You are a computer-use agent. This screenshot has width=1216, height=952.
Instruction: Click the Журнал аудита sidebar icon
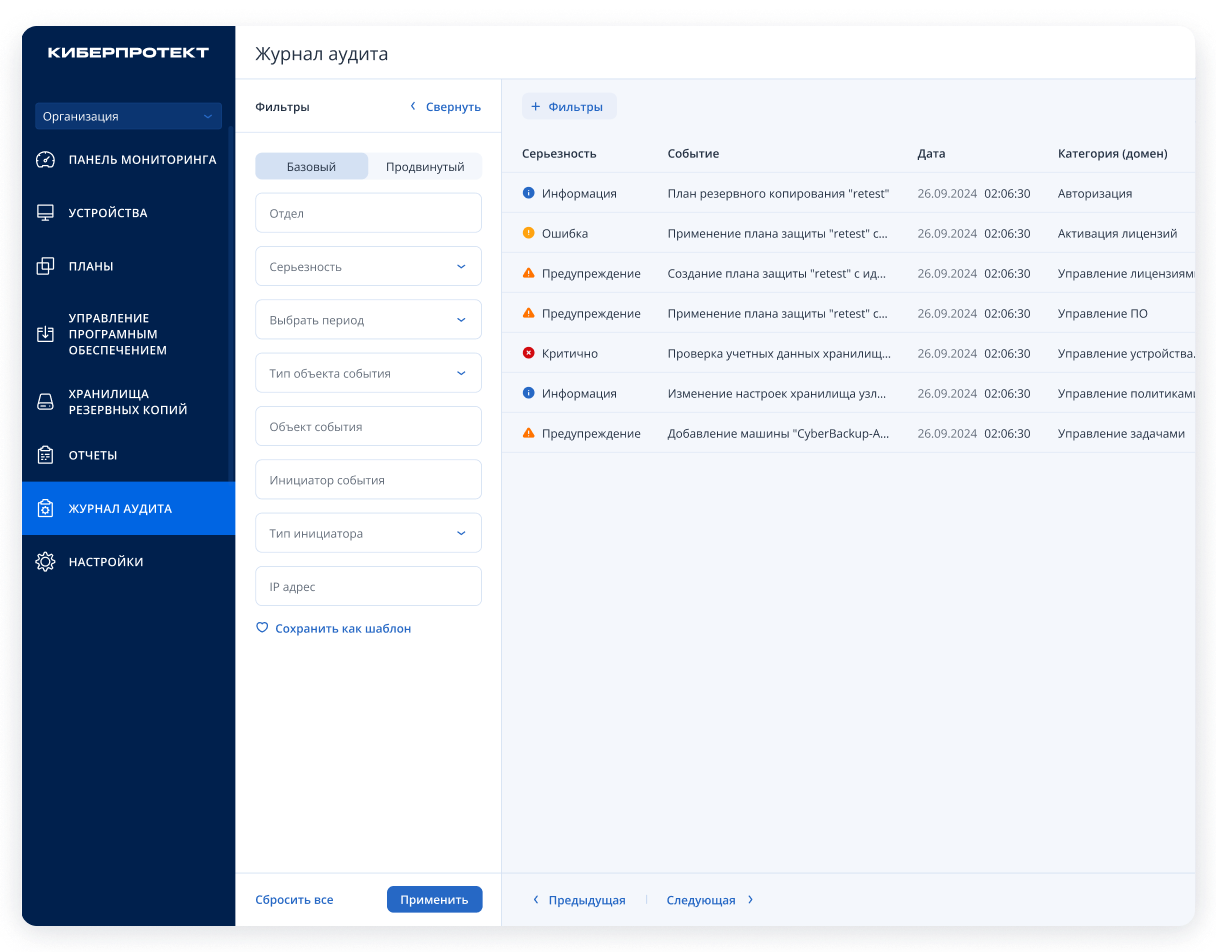click(x=45, y=509)
